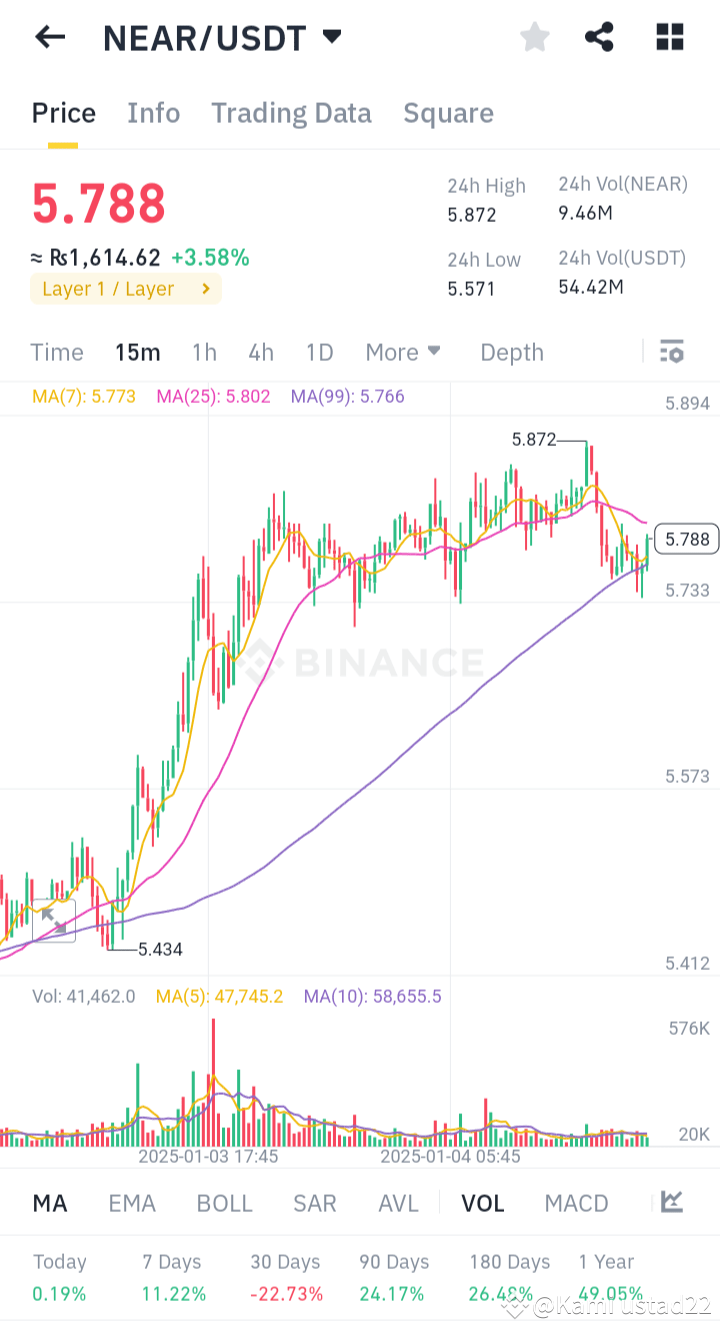Screen dimensions: 720x1328
Task: Expand the Layer 1 / Layer tag
Action: [125, 288]
